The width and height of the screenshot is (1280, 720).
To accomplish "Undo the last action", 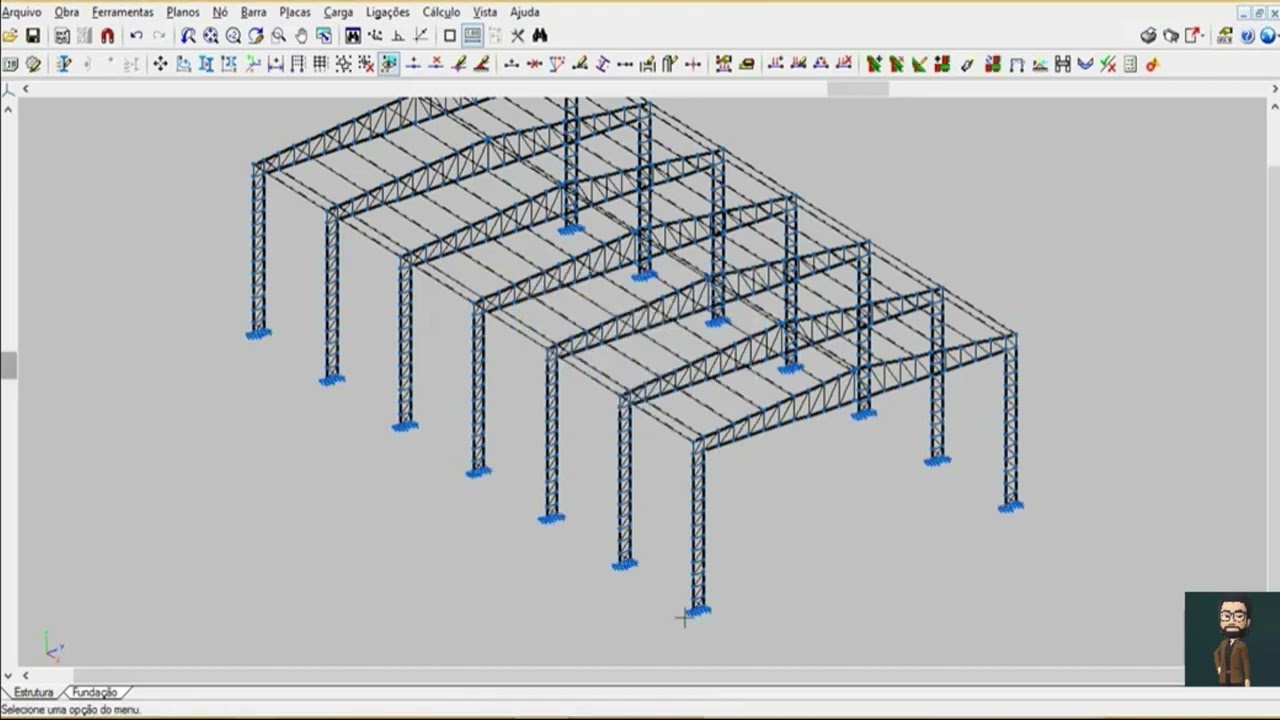I will point(136,36).
